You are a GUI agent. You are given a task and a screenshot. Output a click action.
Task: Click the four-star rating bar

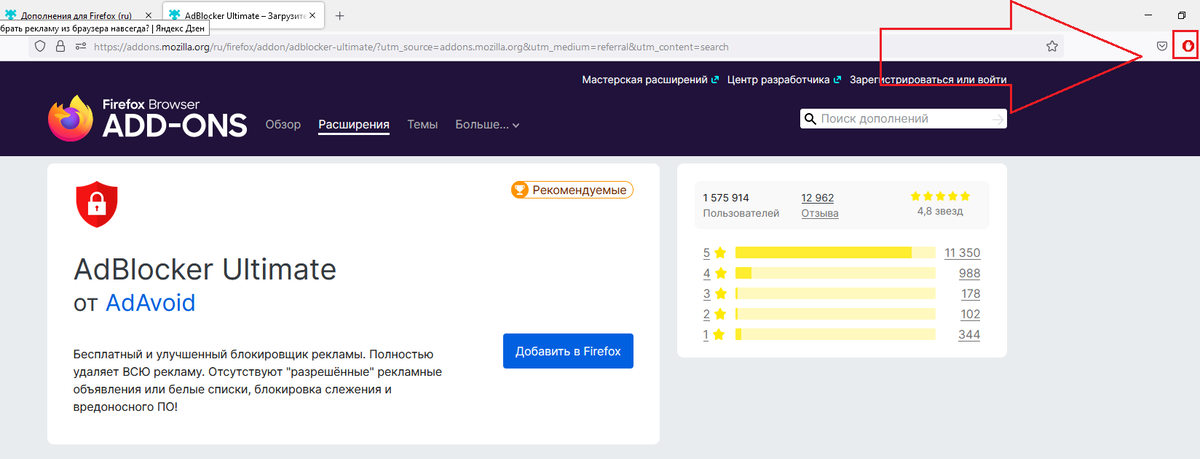pyautogui.click(x=835, y=273)
